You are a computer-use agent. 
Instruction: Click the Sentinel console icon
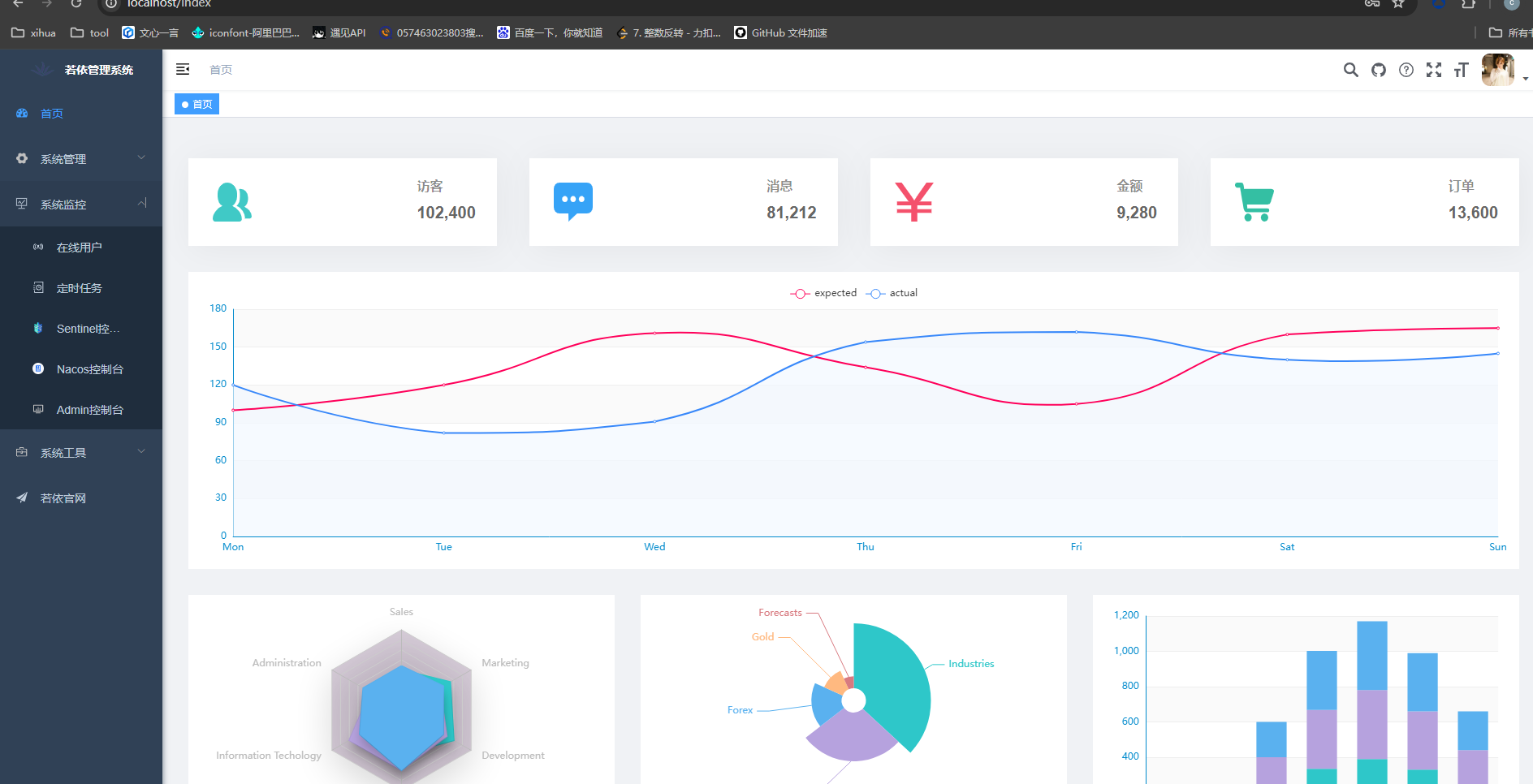[x=38, y=328]
